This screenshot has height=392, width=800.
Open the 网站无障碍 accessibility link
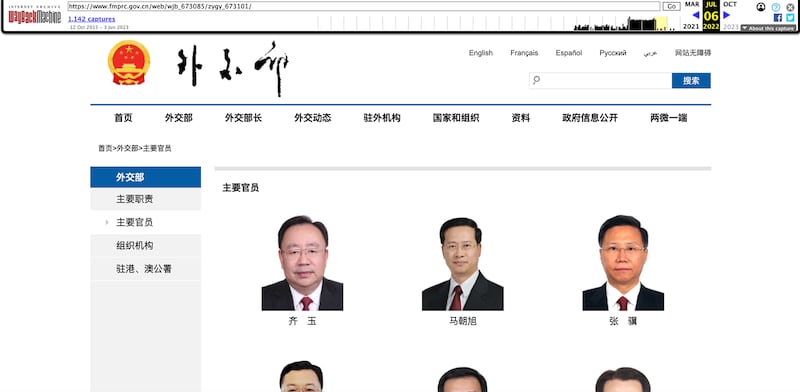pyautogui.click(x=693, y=53)
